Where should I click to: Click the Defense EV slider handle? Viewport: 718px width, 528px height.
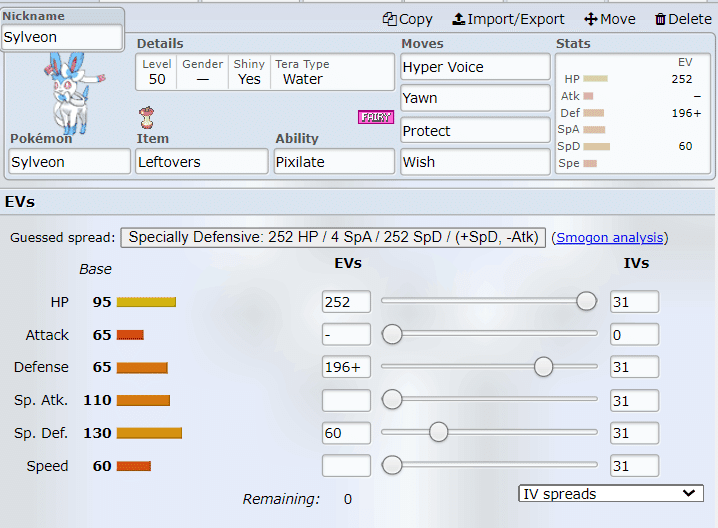(543, 366)
